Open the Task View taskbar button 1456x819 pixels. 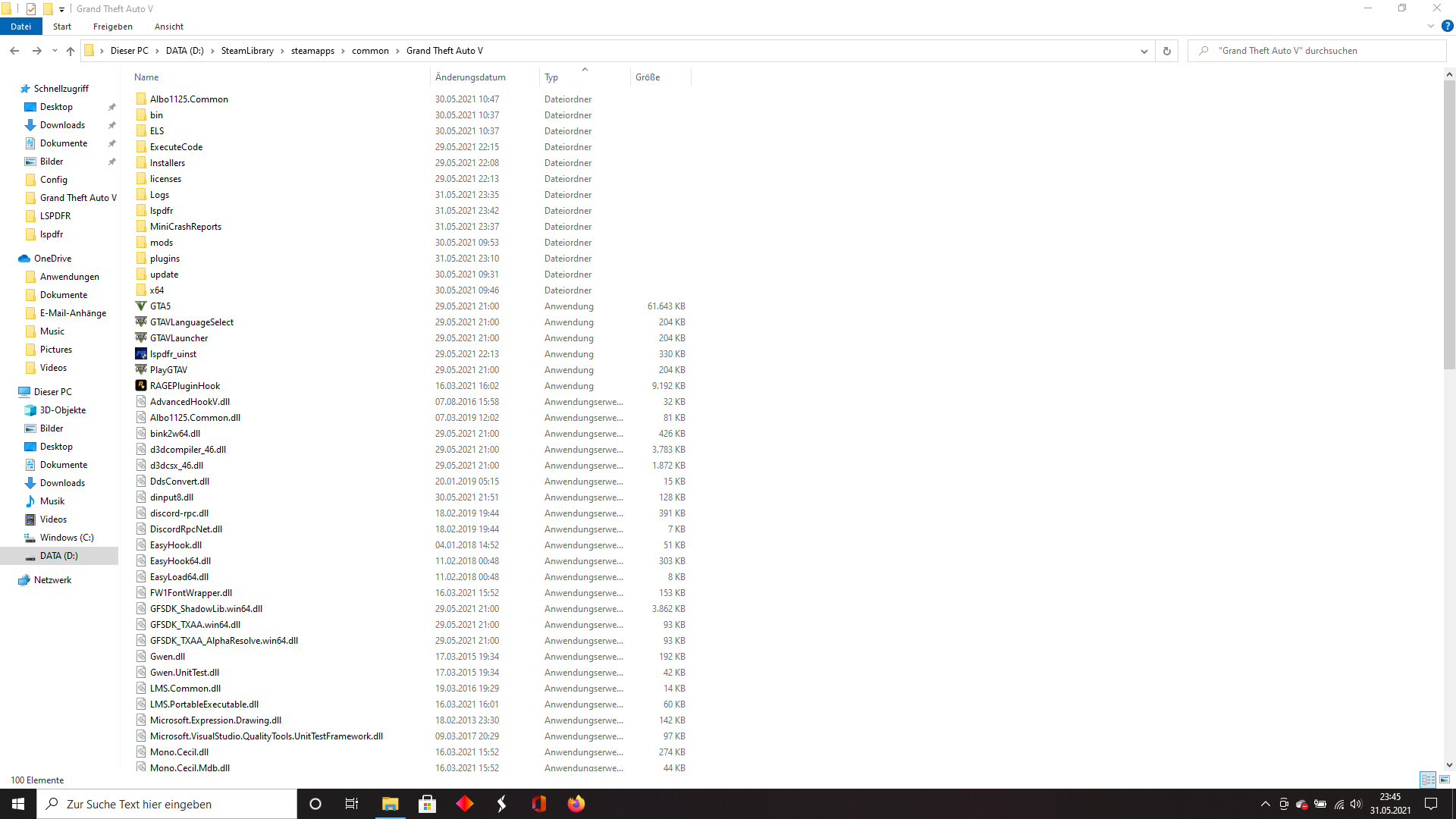click(352, 804)
